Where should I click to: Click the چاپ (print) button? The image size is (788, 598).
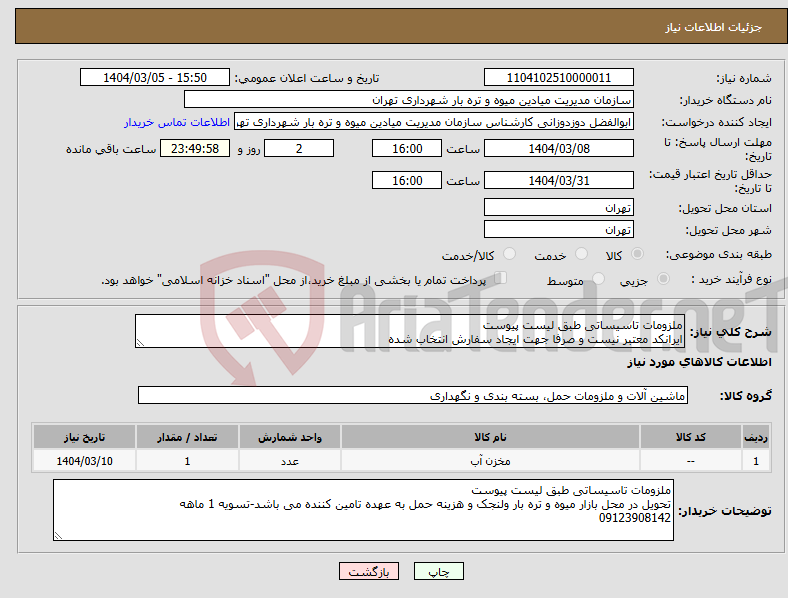tap(439, 571)
